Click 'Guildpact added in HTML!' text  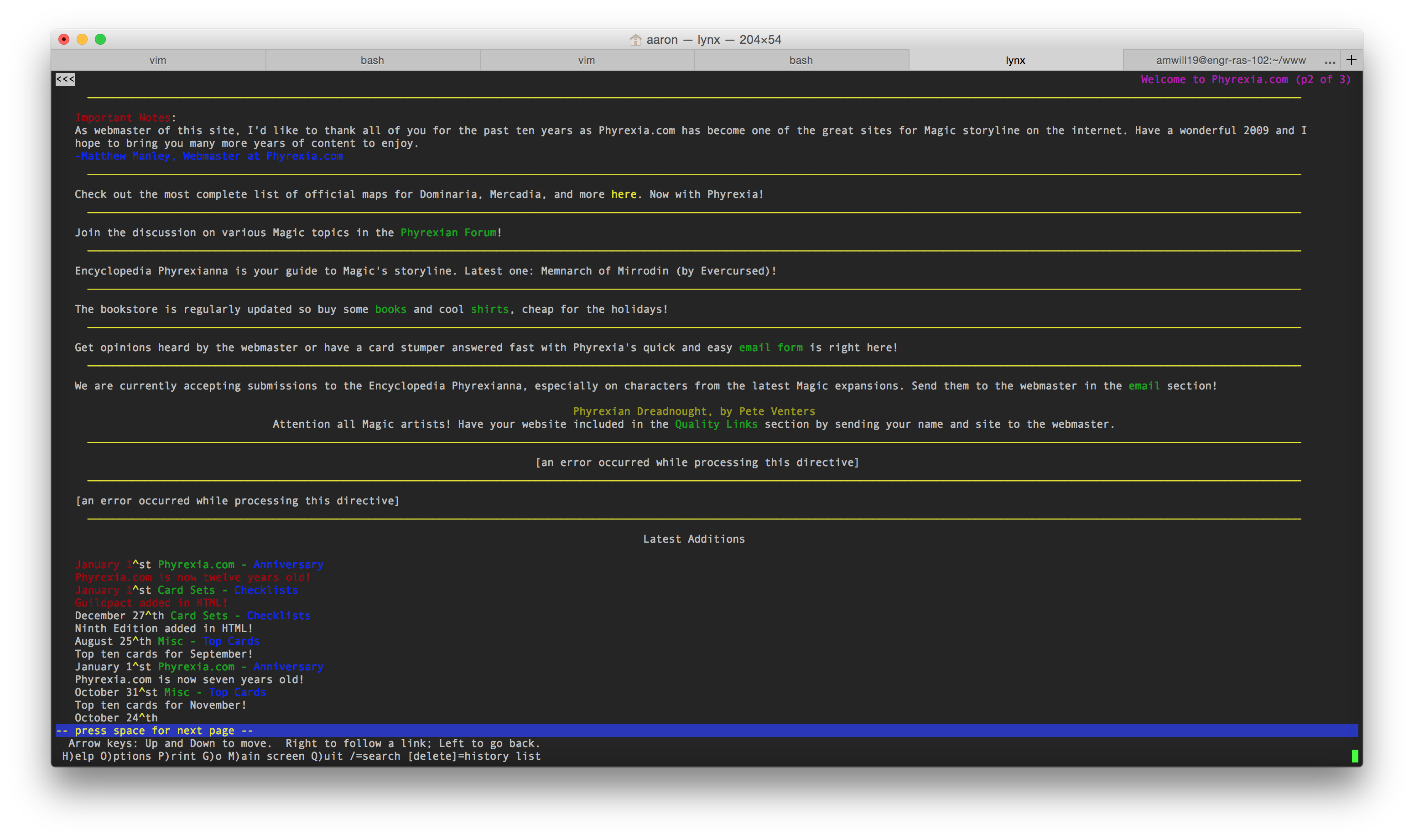tap(151, 603)
